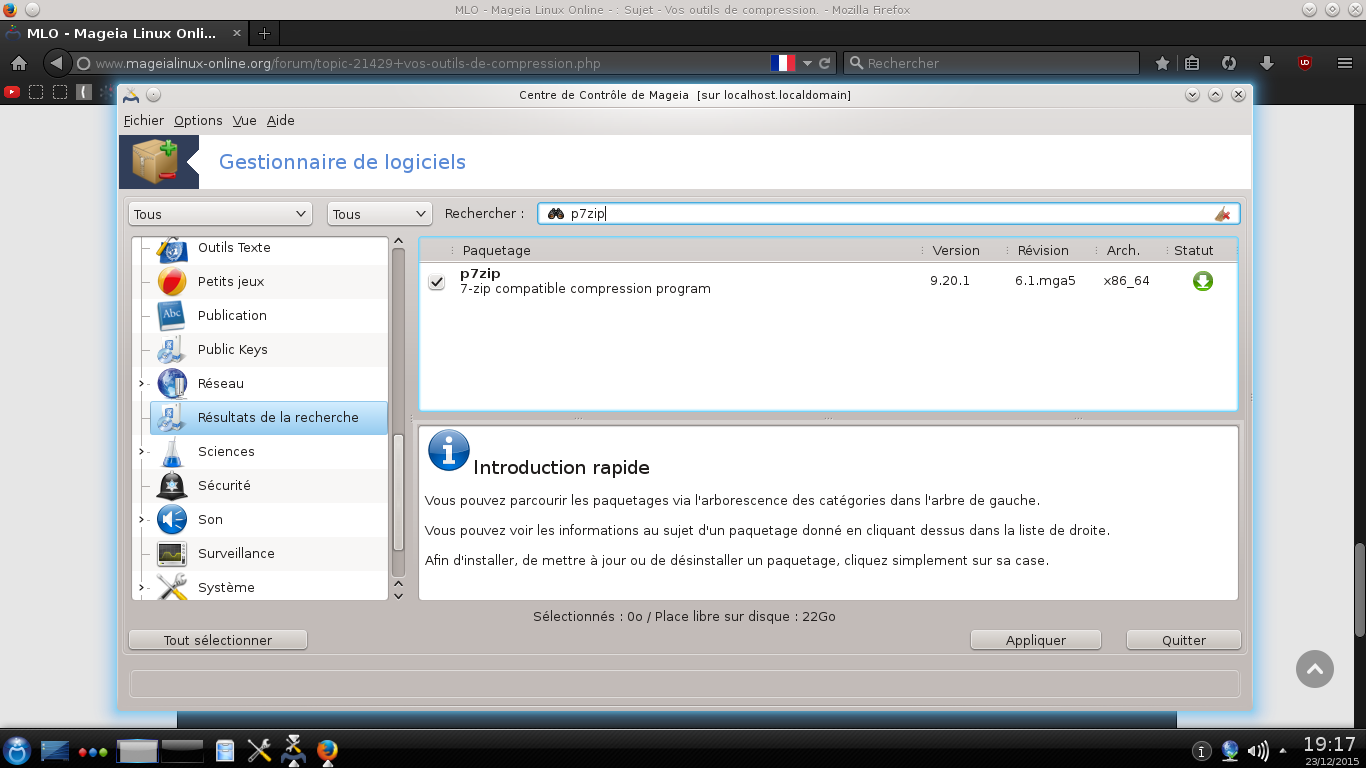Viewport: 1366px width, 768px height.
Task: Clear the search with the broom icon
Action: point(1222,214)
